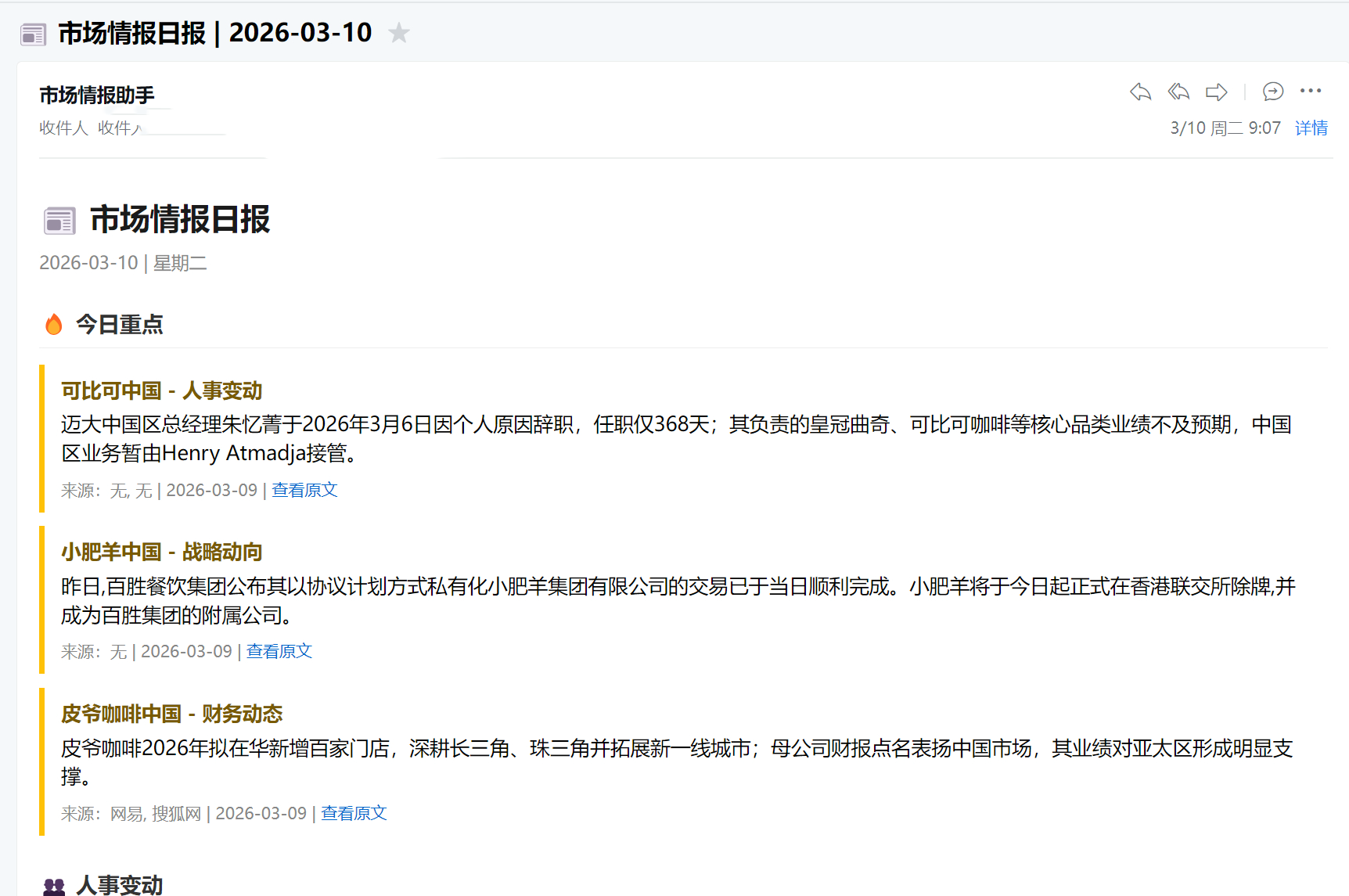Open the three-dot more actions menu
Viewport: 1349px width, 896px height.
pos(1311,91)
